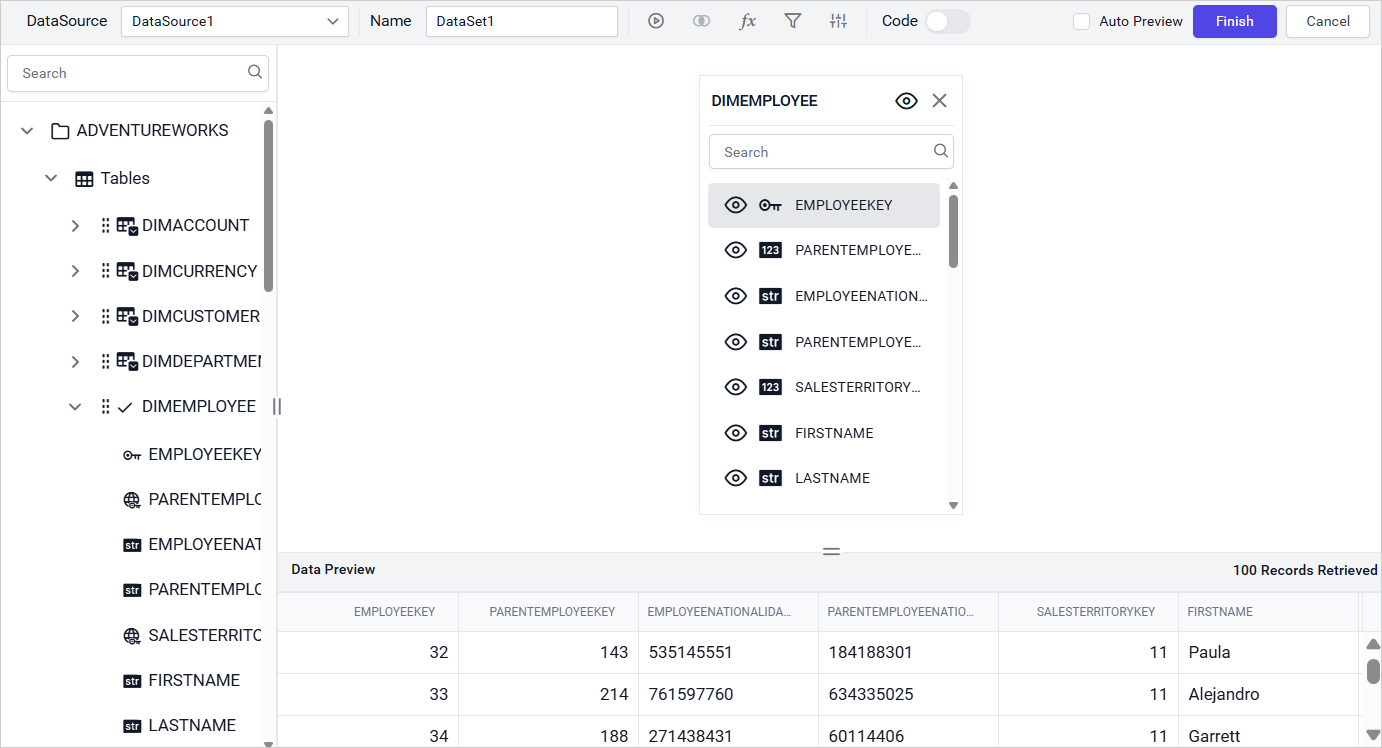Click the key icon beside EMPLOYEEKEY in DIMEMPLOYEE card
Screen dimensions: 1382x748
[x=770, y=205]
